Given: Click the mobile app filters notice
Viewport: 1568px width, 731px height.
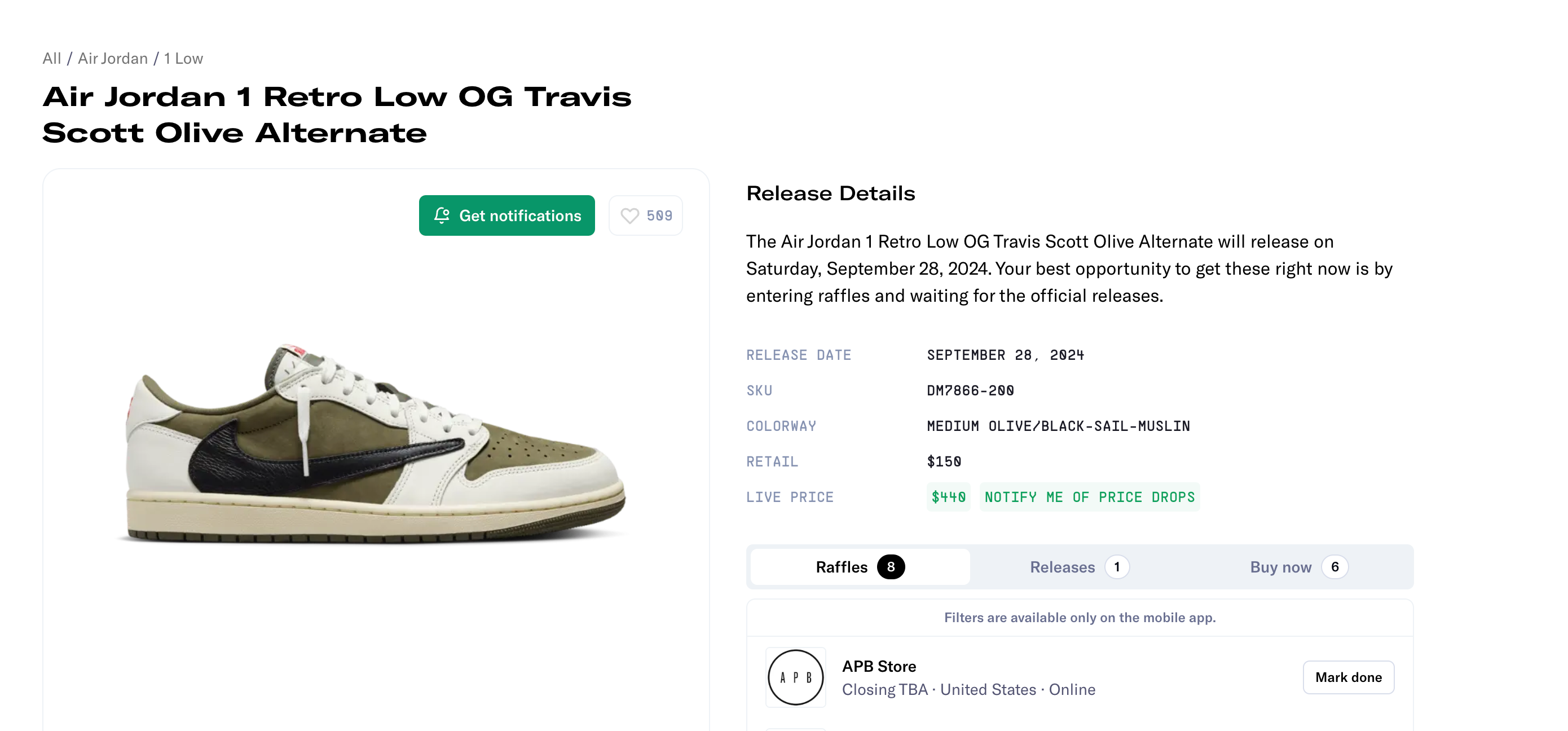Looking at the screenshot, I should point(1079,617).
